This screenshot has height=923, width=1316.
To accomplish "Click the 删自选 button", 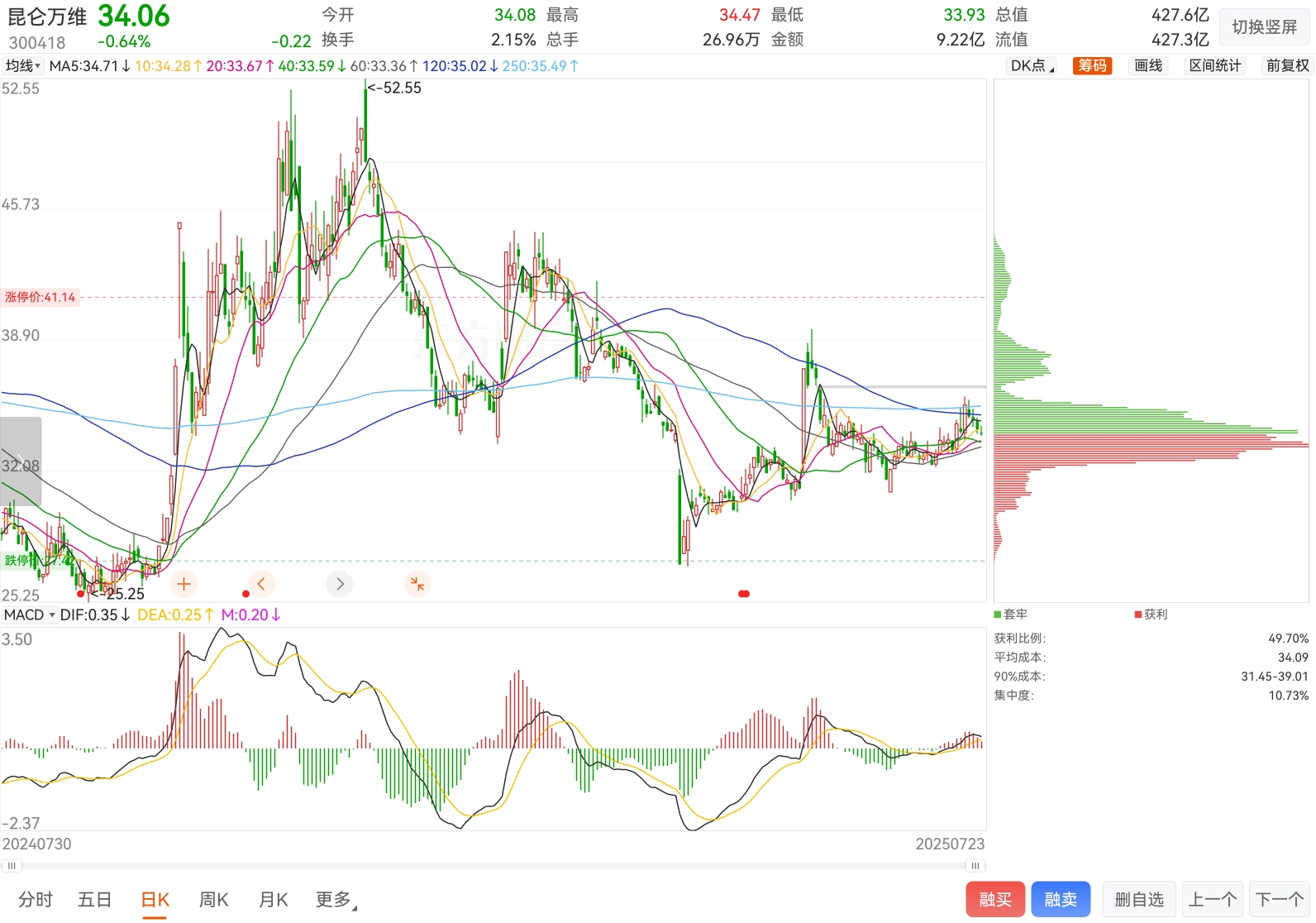I will 1139,899.
